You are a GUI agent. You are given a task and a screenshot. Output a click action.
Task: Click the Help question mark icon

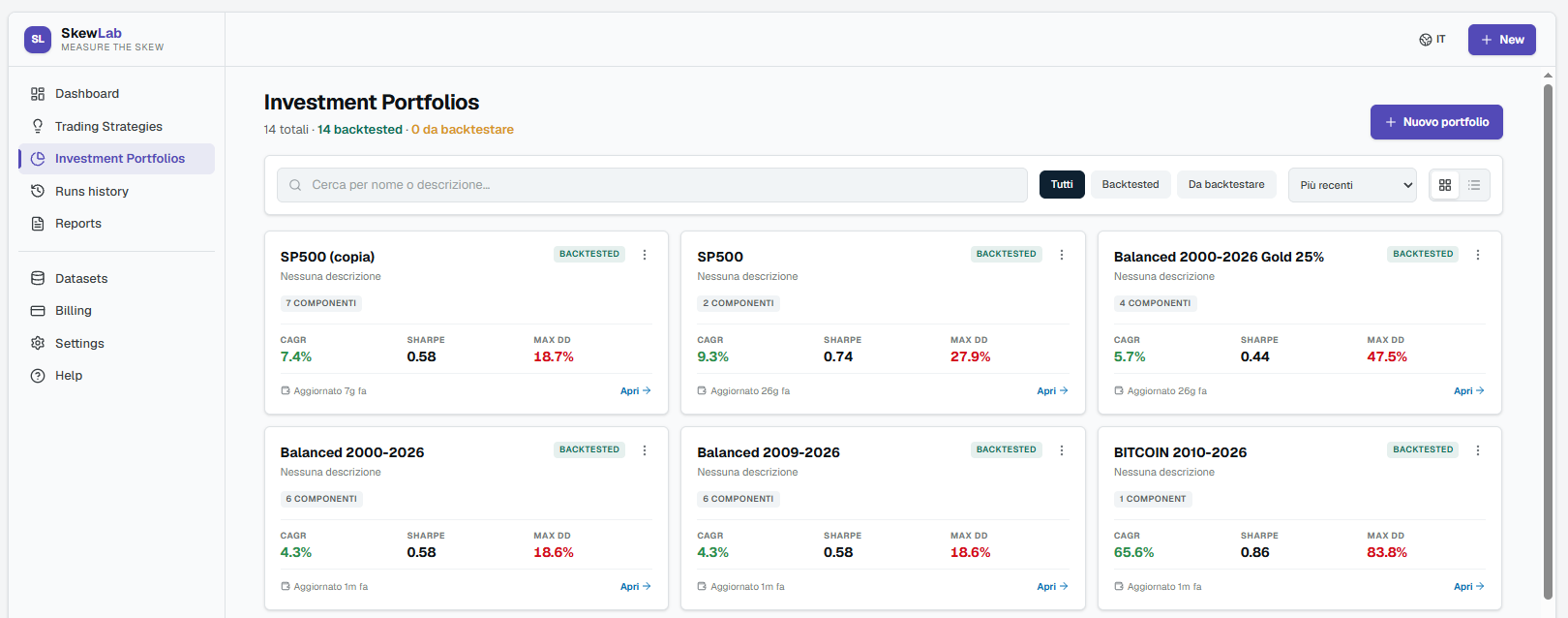coord(38,376)
